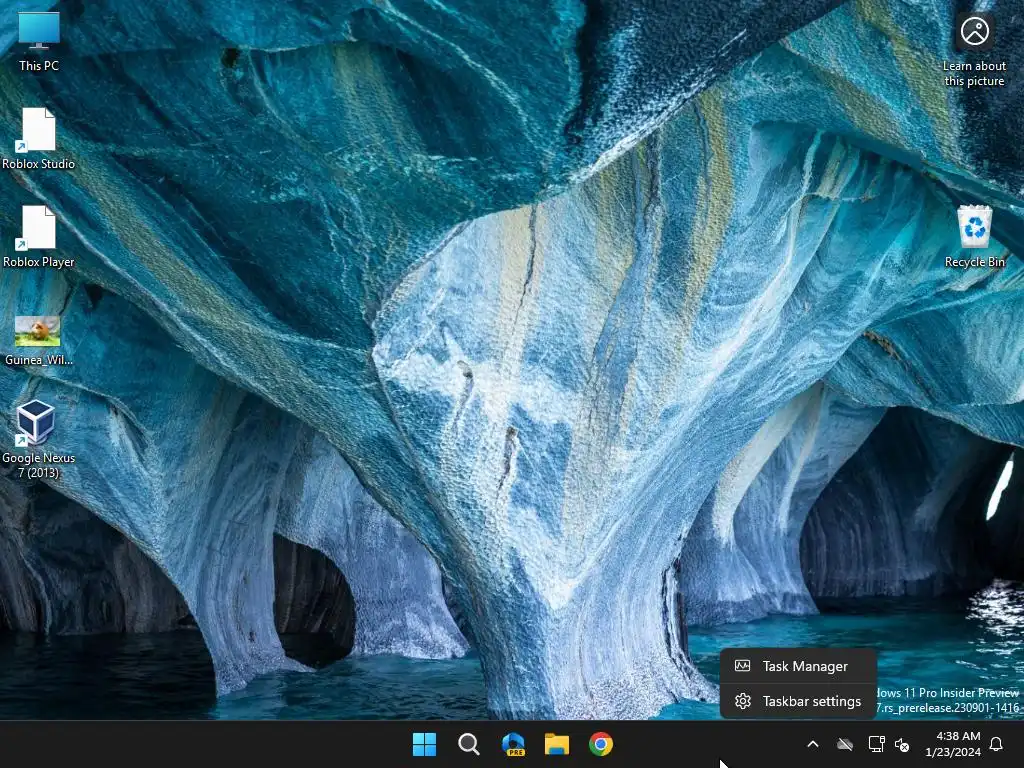Viewport: 1024px width, 768px height.
Task: Select the Roblox Studio shortcut
Action: pos(39,138)
